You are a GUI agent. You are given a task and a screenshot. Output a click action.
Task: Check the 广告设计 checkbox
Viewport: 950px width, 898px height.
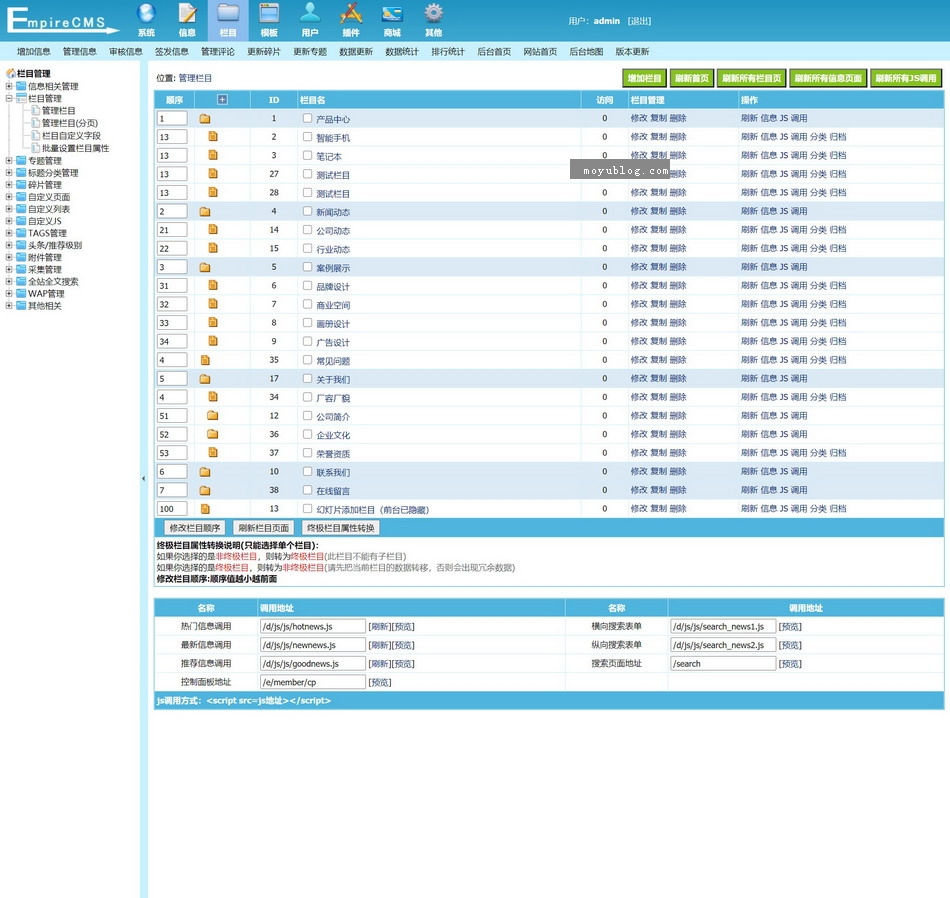(x=308, y=341)
